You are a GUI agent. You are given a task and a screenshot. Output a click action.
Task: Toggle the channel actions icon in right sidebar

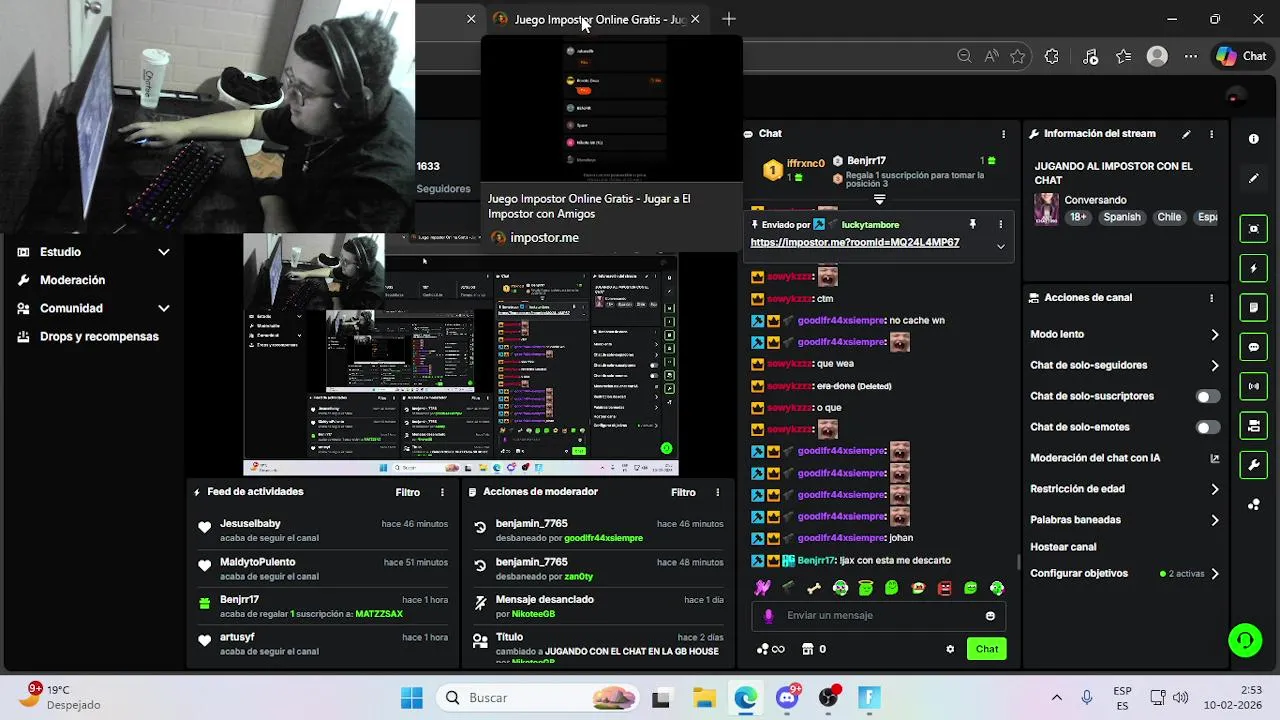pos(1254,426)
